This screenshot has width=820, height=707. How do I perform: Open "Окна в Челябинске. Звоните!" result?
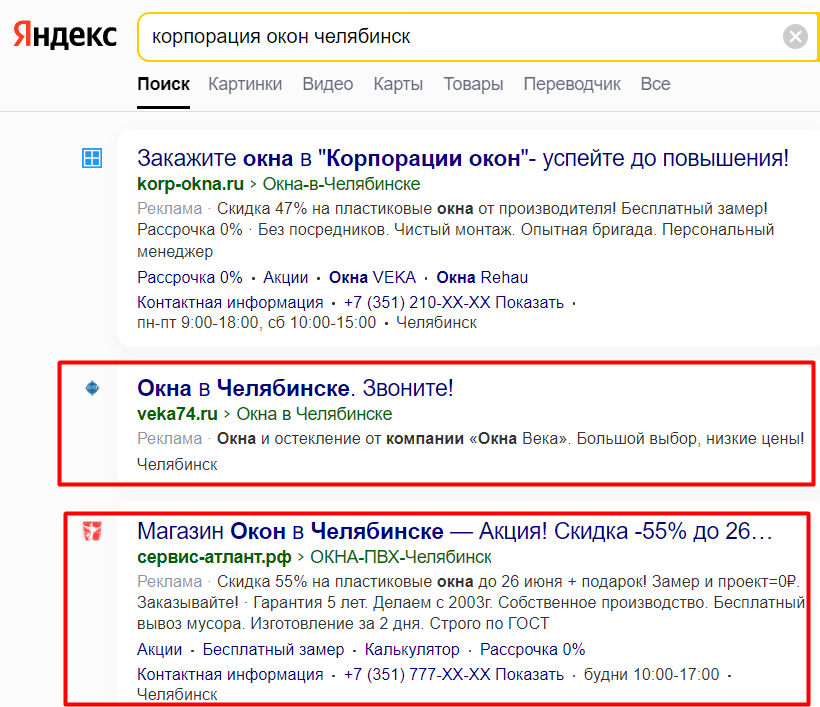(x=295, y=388)
